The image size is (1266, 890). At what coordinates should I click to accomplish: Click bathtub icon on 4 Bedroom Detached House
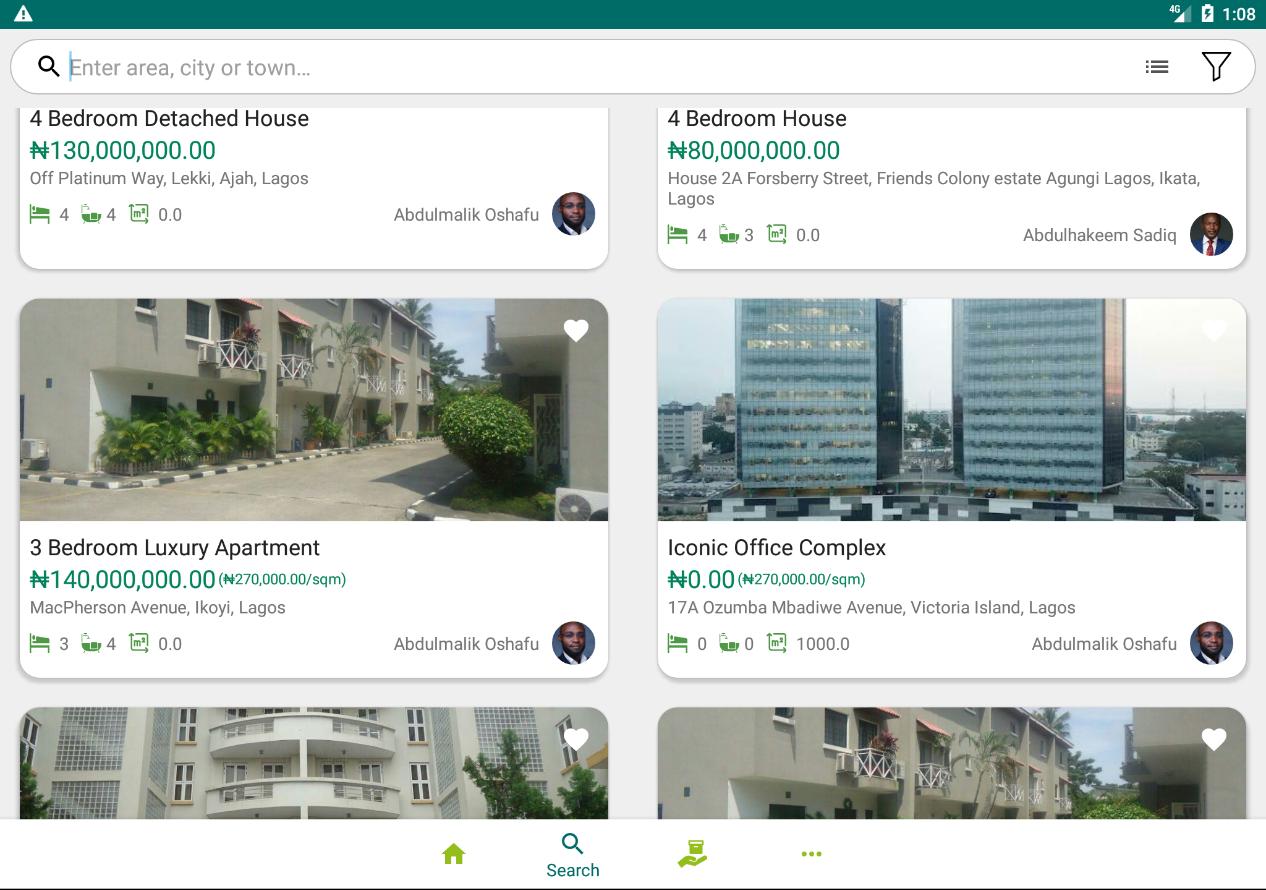(91, 214)
